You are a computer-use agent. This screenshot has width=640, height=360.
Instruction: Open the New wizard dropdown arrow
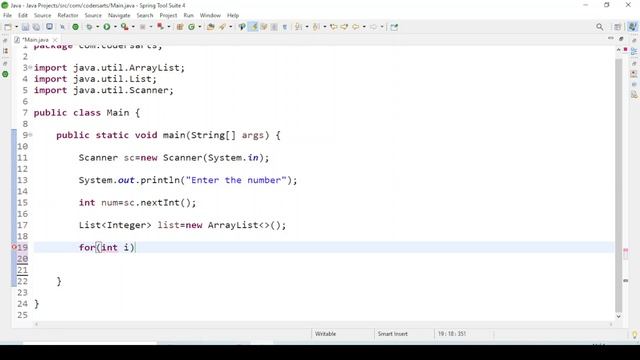pyautogui.click(x=16, y=27)
